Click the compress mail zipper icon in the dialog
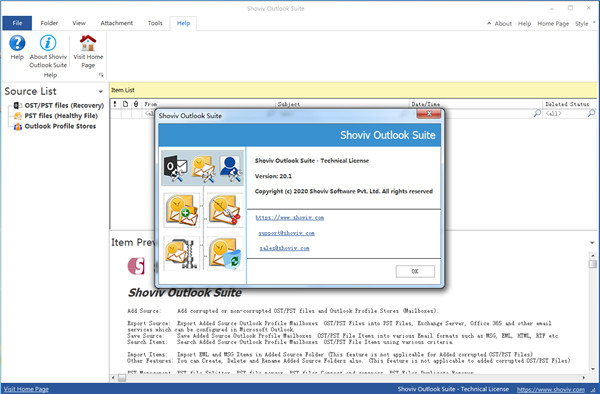Screen dimensions: 600x394 point(182,253)
